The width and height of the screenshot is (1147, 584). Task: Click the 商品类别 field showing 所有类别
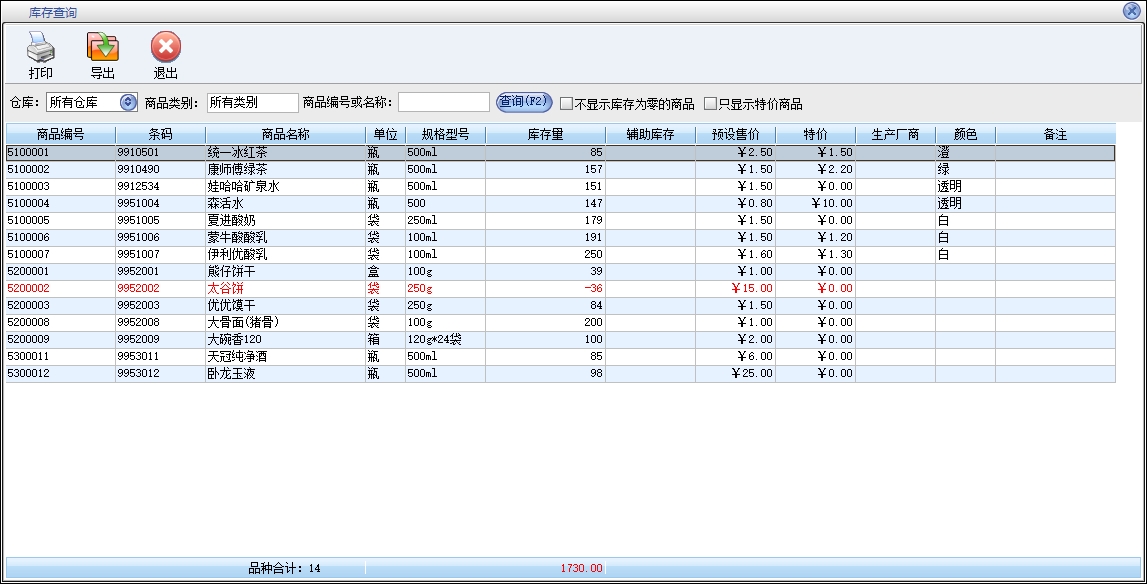(x=252, y=103)
